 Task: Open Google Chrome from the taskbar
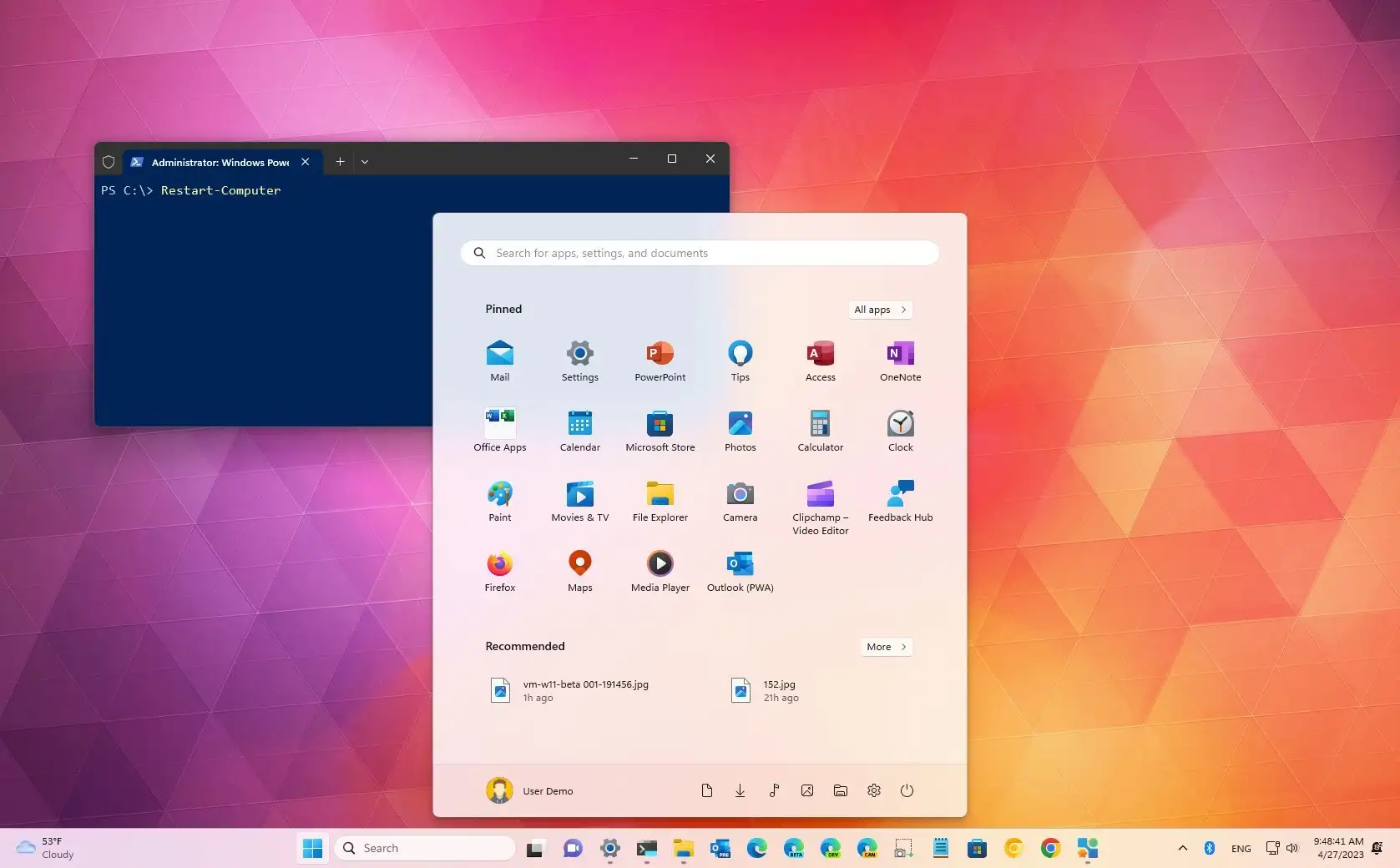[1050, 849]
